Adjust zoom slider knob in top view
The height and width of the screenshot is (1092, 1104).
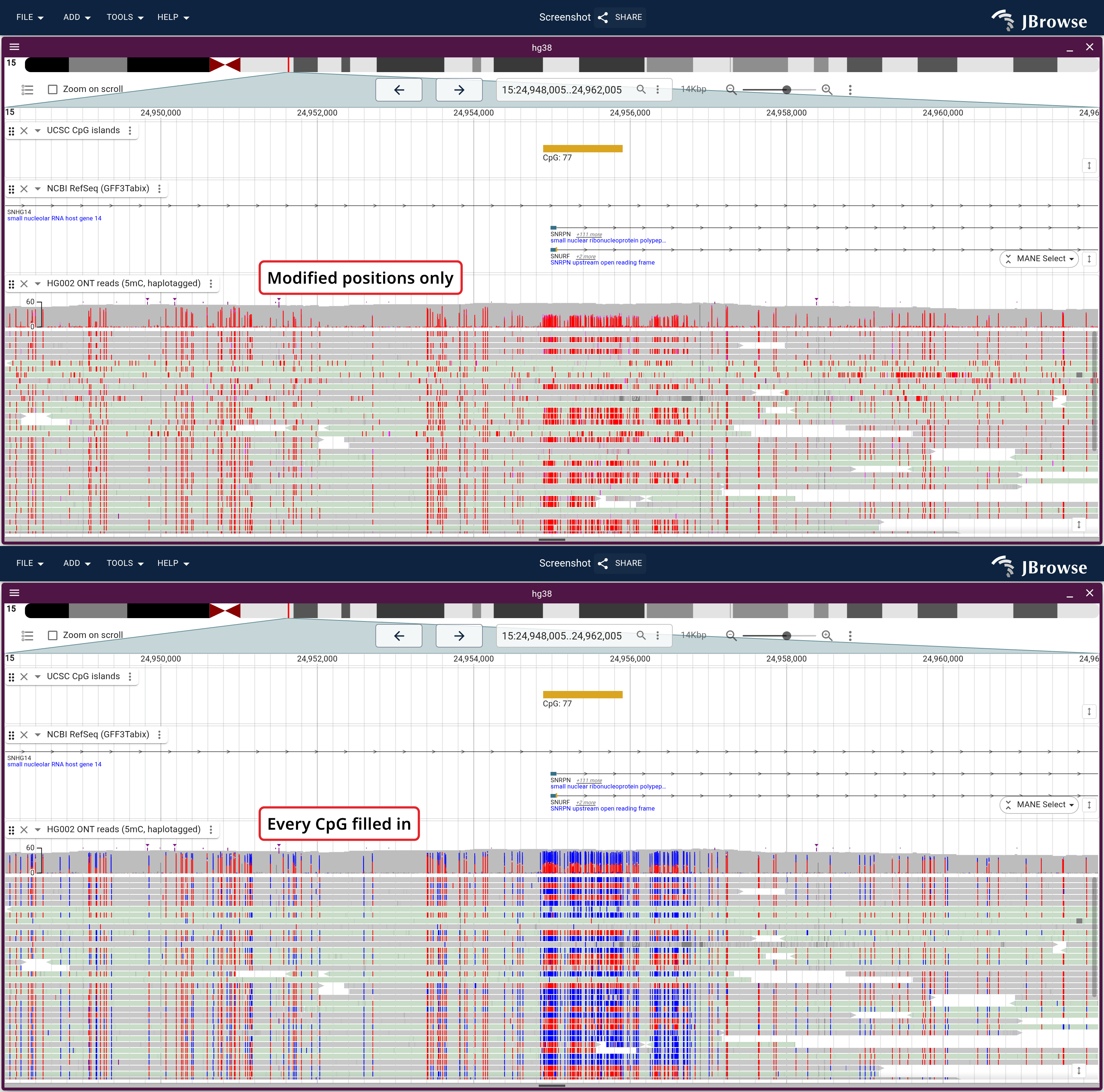(787, 90)
